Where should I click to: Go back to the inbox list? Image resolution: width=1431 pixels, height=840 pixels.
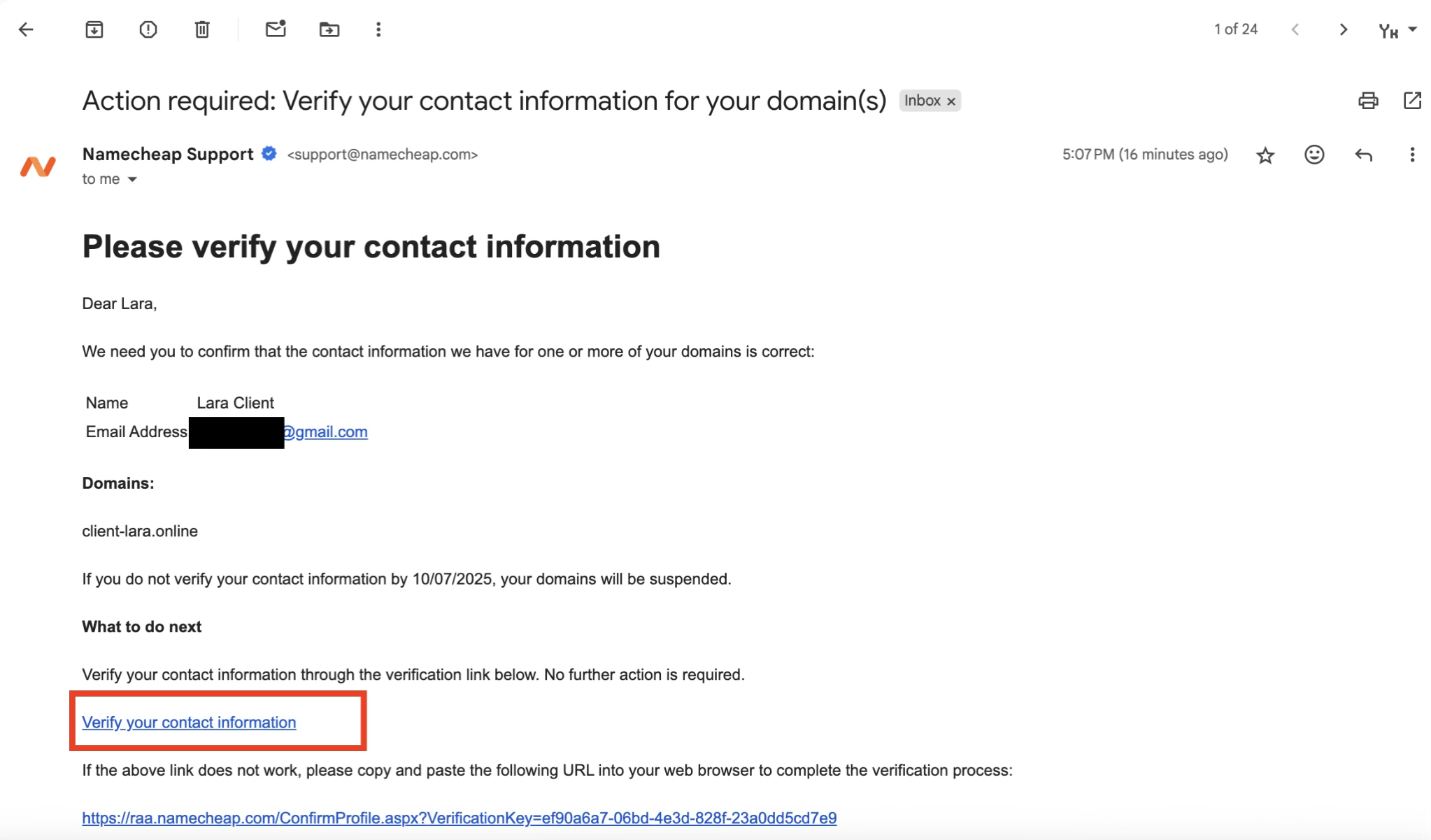[26, 29]
